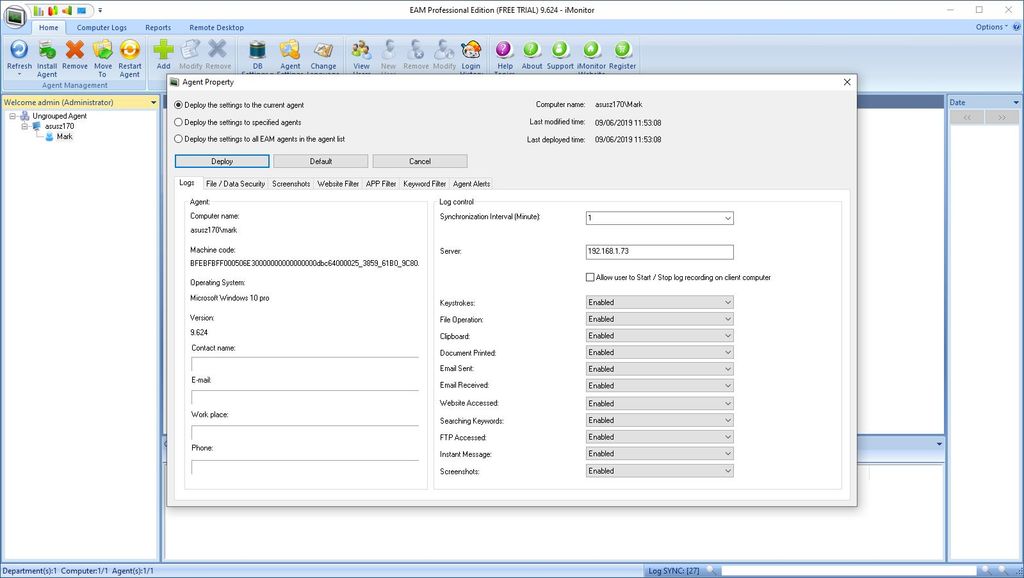Viewport: 1024px width, 578px height.
Task: Click the Install Agent icon
Action: [x=47, y=50]
